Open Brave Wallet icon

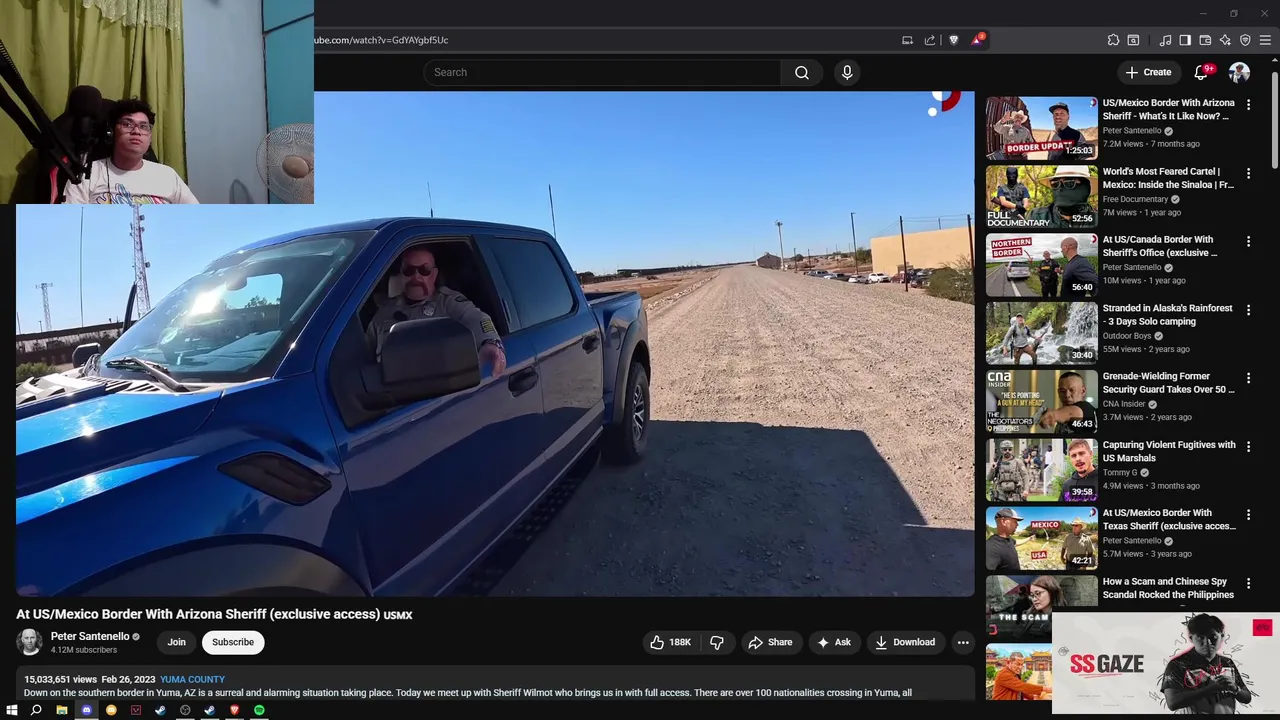(1205, 40)
